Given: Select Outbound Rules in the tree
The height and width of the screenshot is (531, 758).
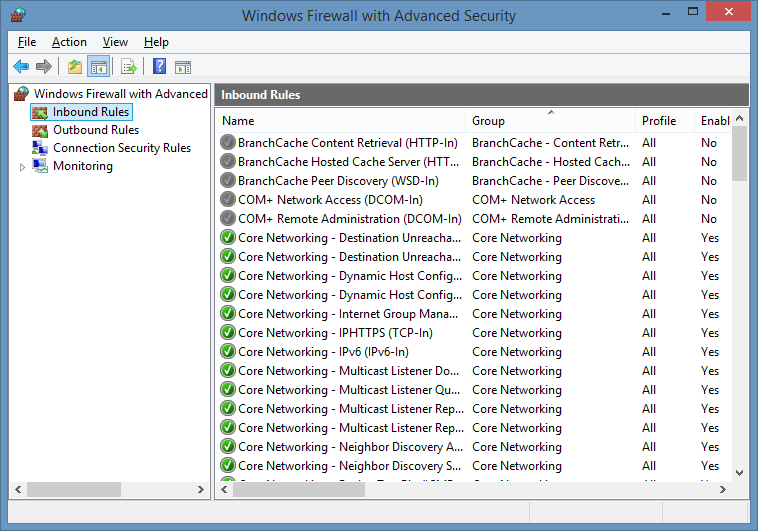Looking at the screenshot, I should pyautogui.click(x=96, y=130).
